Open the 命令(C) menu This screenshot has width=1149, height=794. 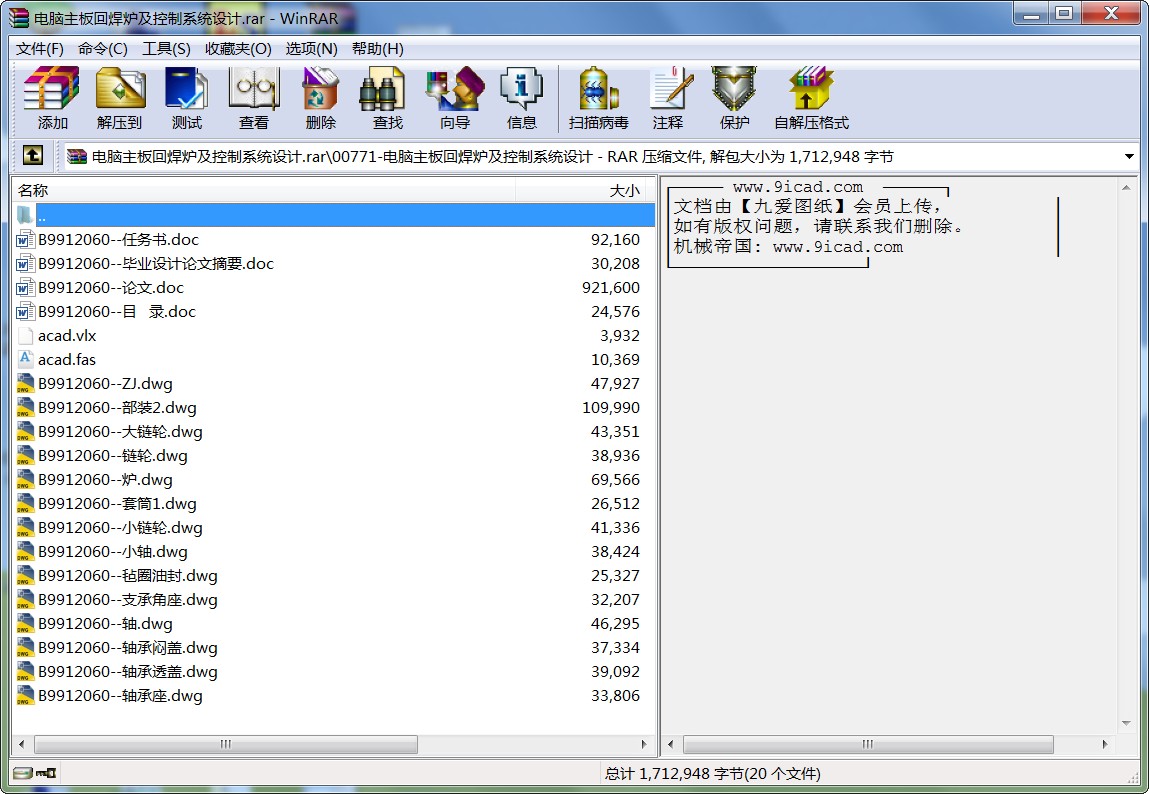[103, 48]
